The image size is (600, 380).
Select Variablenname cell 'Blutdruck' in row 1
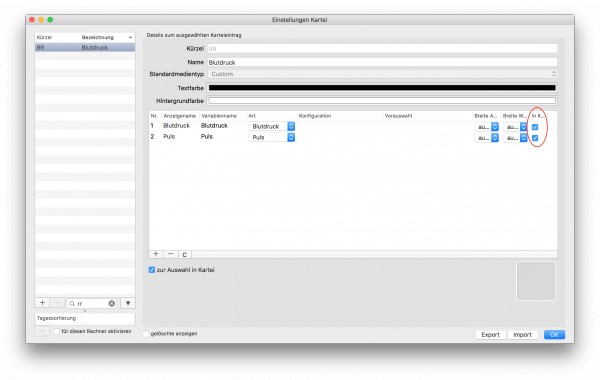pos(214,126)
